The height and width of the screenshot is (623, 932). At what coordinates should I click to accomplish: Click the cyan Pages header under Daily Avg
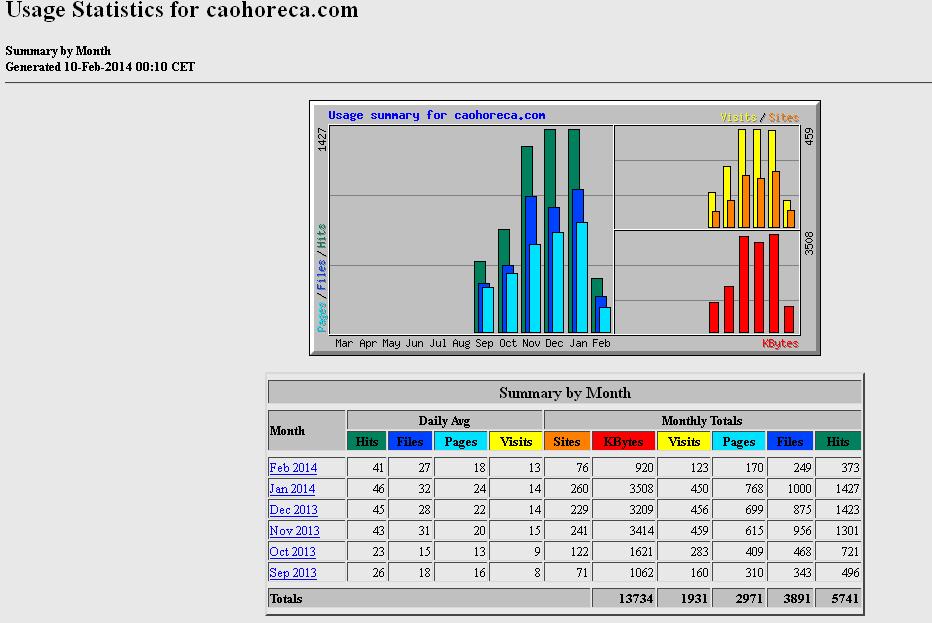461,442
